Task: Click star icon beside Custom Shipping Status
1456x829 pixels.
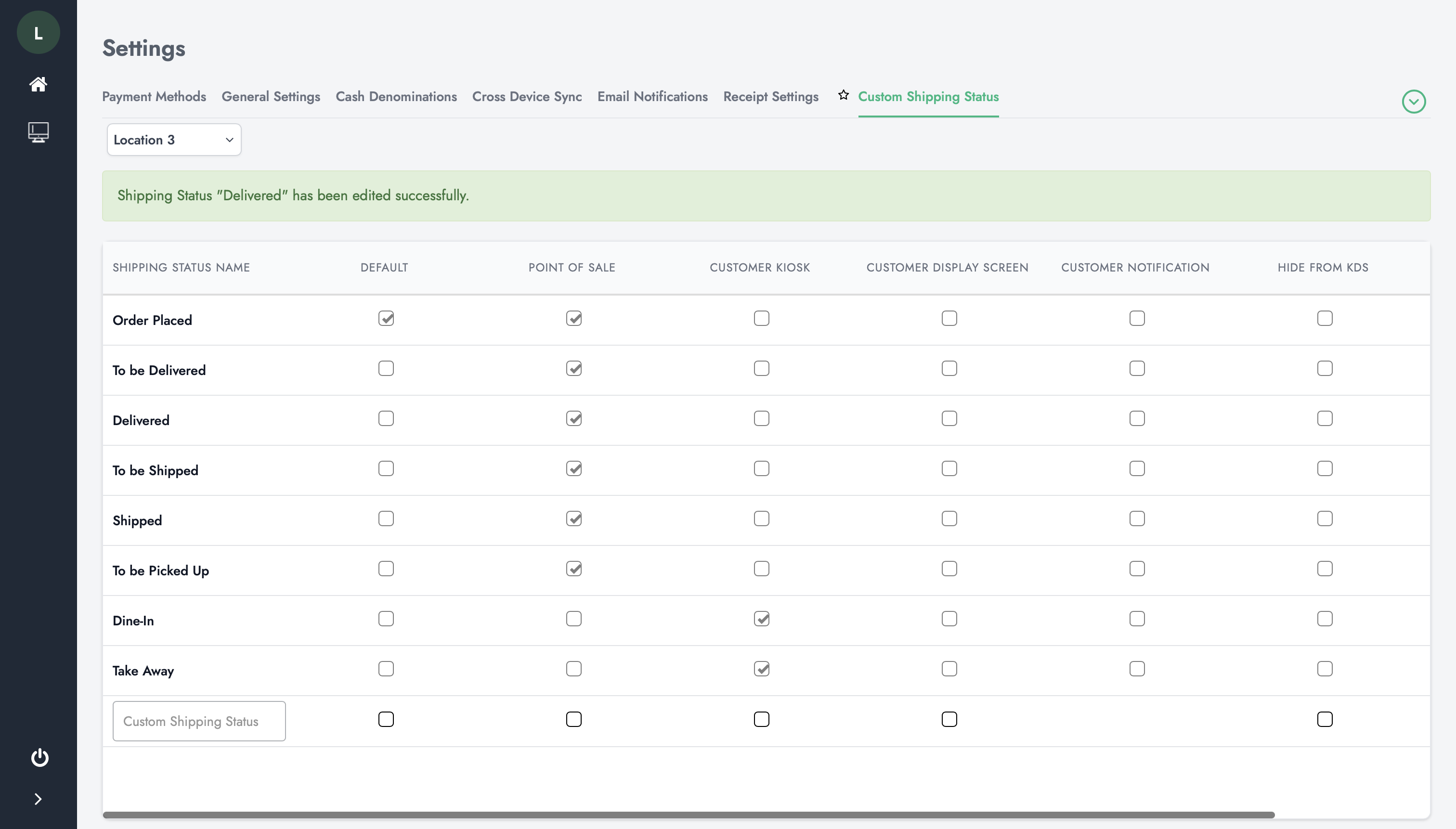Action: coord(843,95)
